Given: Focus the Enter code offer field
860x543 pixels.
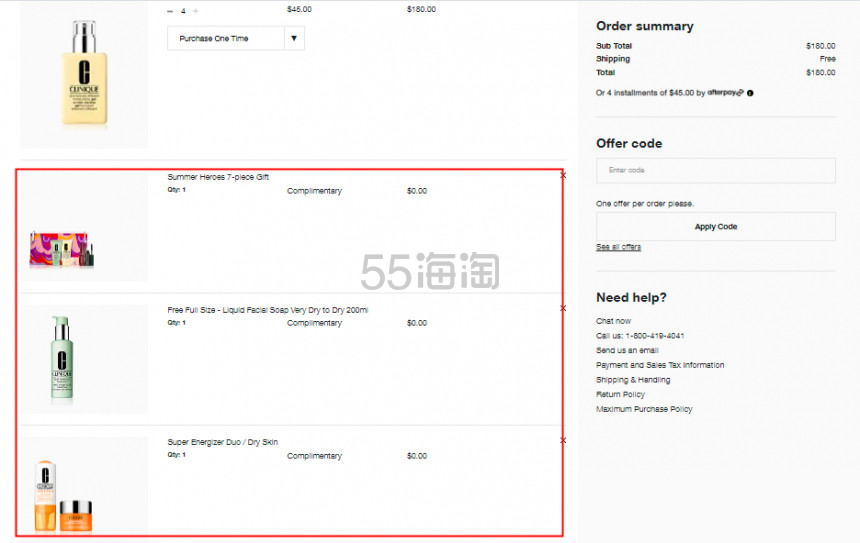Looking at the screenshot, I should [x=716, y=171].
